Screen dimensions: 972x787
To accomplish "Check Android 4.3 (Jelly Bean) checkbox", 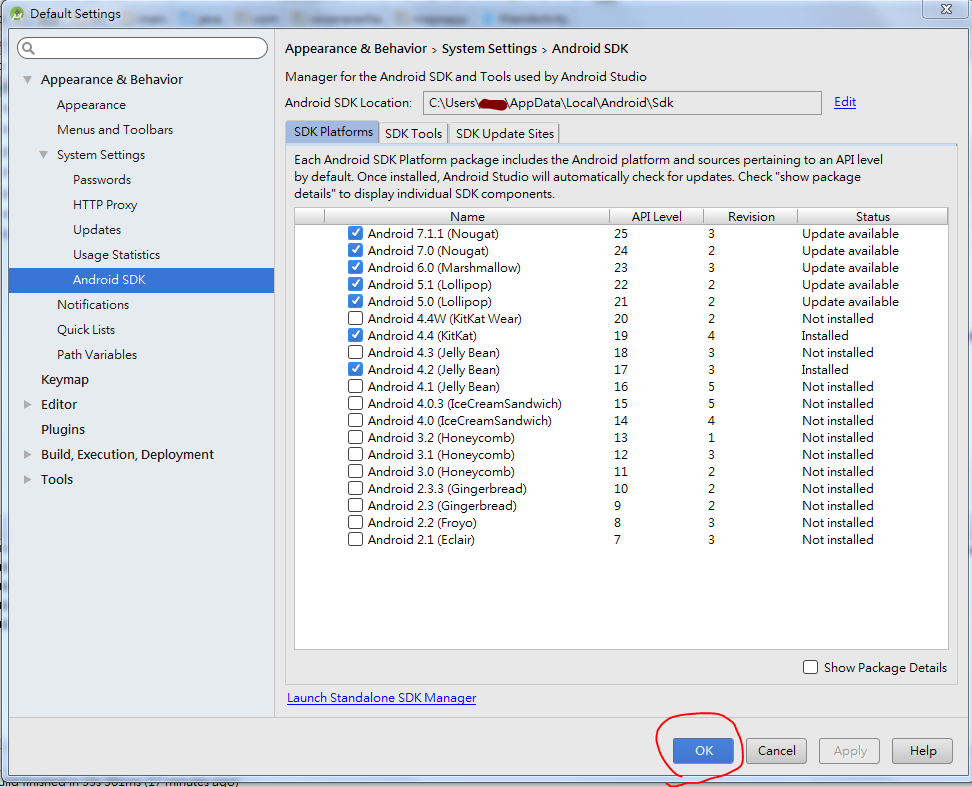I will [x=355, y=352].
